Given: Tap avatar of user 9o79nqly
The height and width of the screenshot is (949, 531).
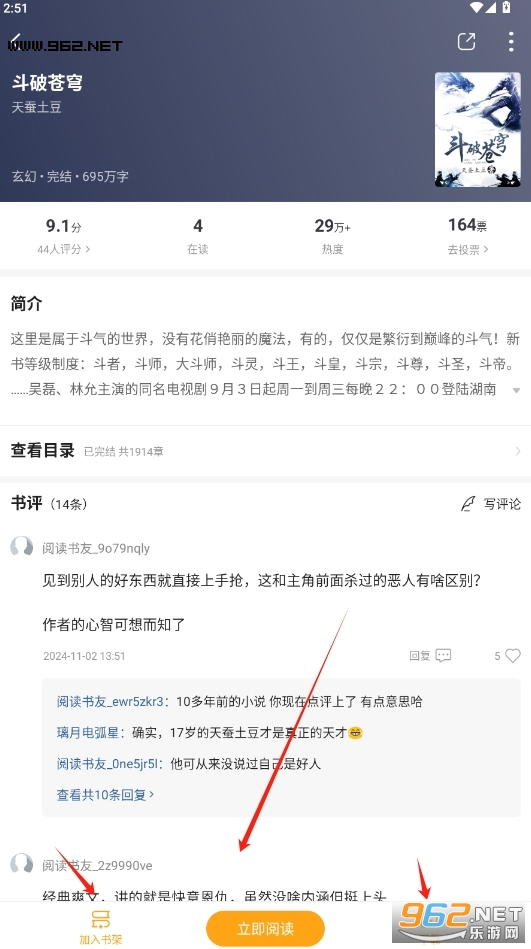Looking at the screenshot, I should pyautogui.click(x=22, y=547).
